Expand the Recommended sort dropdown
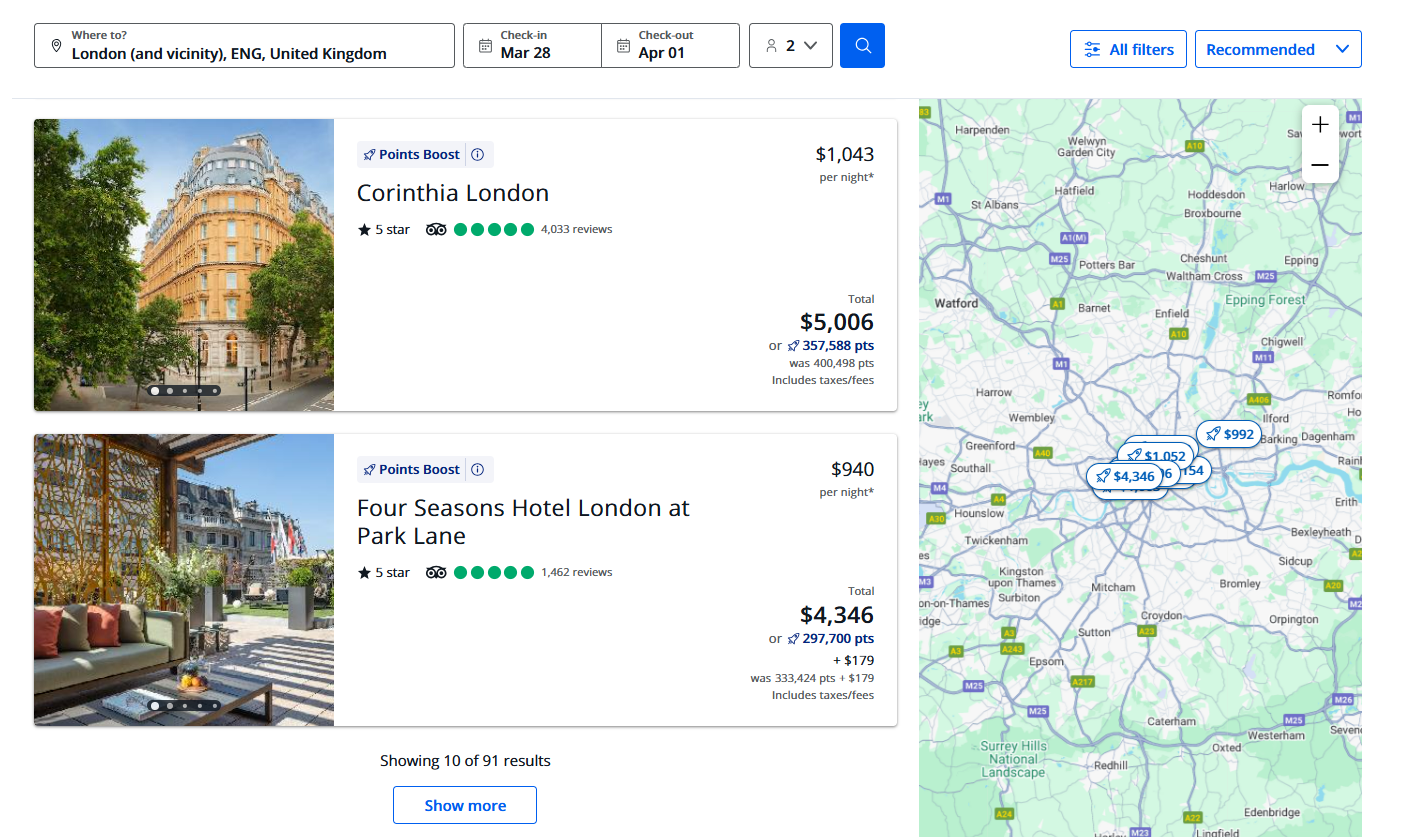1405x837 pixels. click(1277, 49)
